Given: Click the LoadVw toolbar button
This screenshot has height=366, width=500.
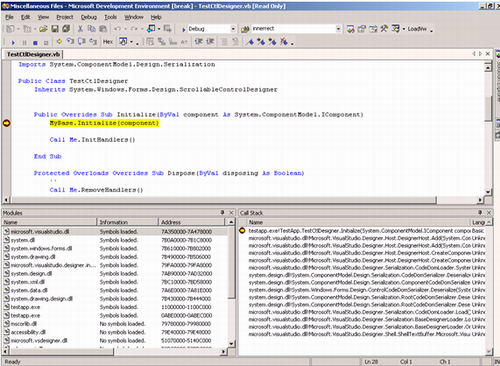Looking at the screenshot, I should pyautogui.click(x=417, y=29).
